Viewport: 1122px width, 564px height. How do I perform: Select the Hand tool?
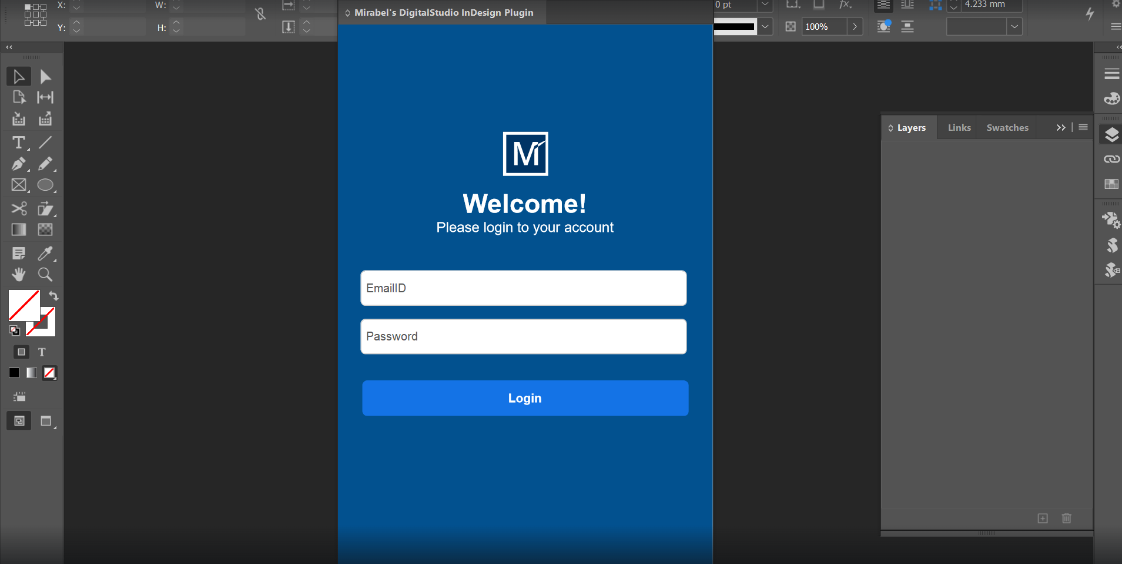19,274
